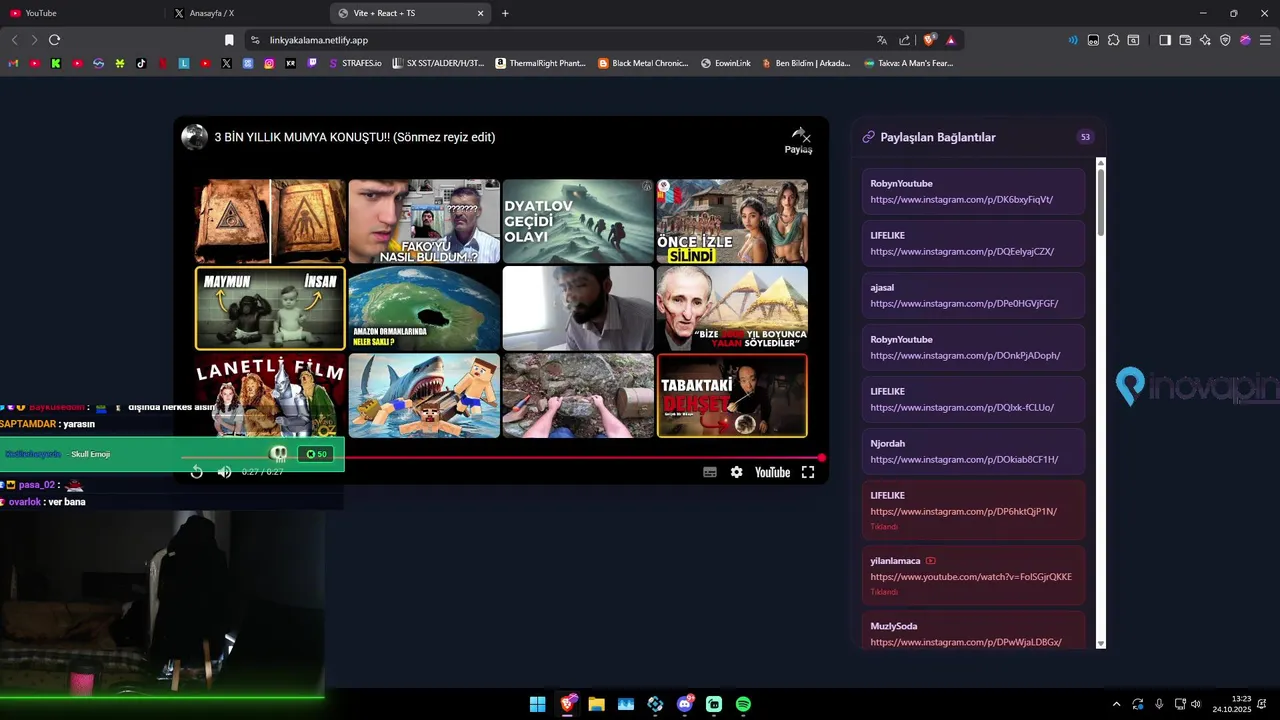Open the translate page icon in address bar
This screenshot has width=1280, height=720.
(882, 40)
